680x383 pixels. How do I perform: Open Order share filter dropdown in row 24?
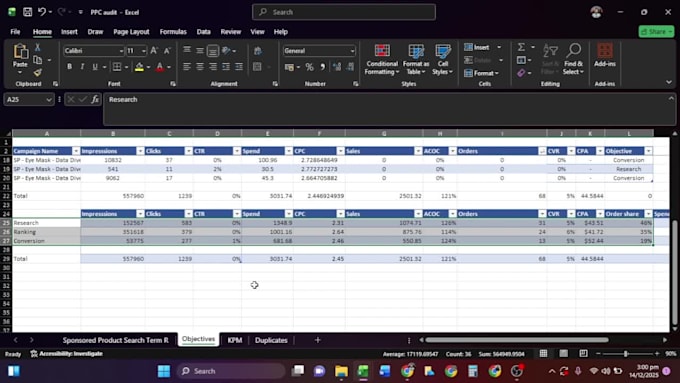(648, 214)
